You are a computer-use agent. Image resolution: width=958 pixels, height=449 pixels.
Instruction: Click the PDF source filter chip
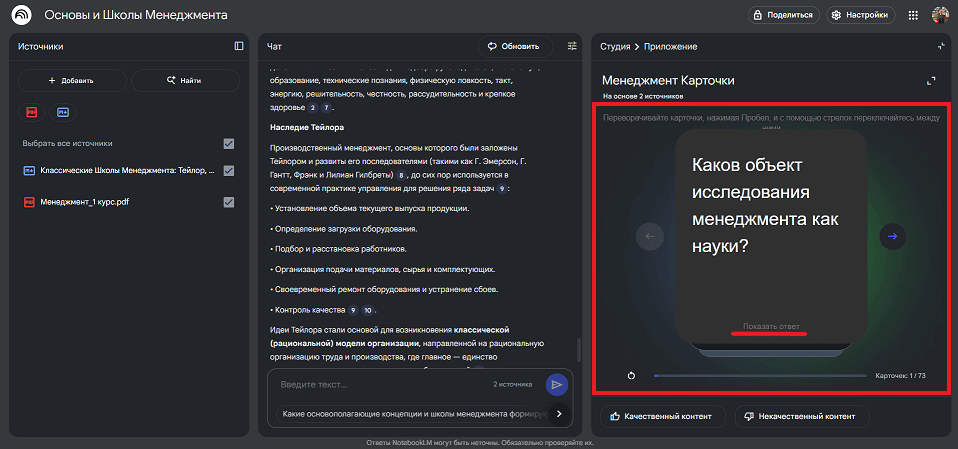point(31,112)
